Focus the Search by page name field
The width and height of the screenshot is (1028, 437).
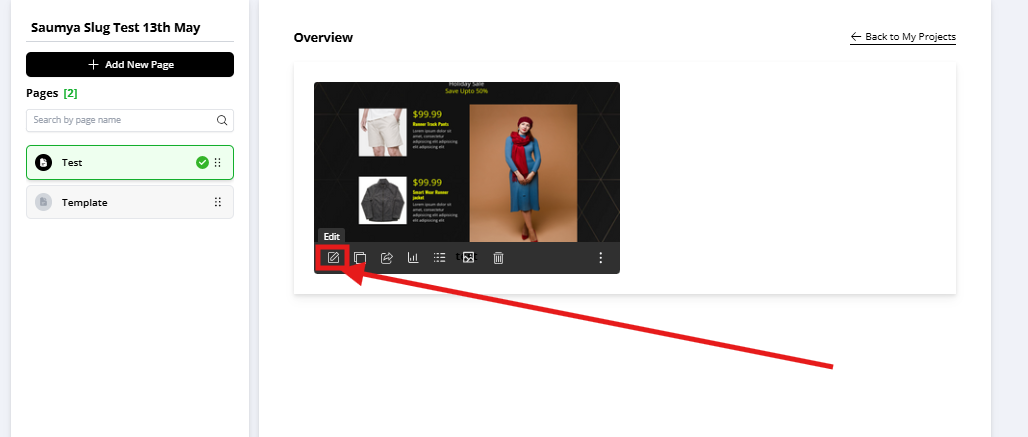tap(130, 120)
